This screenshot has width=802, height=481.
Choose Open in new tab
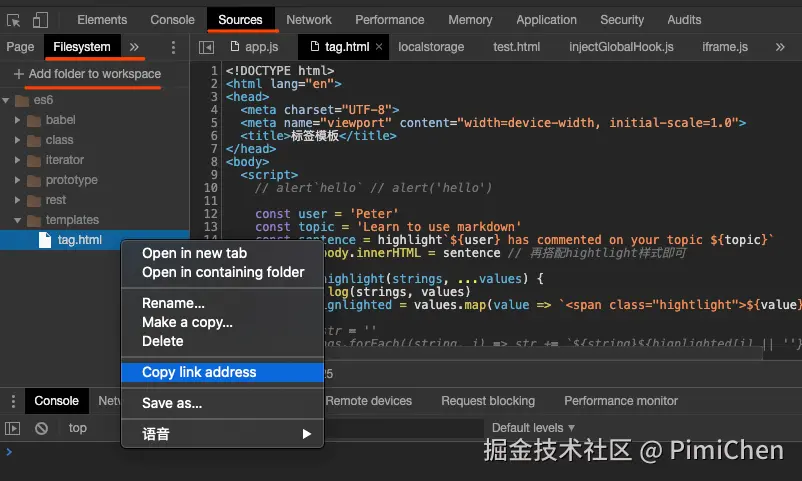pos(222,253)
